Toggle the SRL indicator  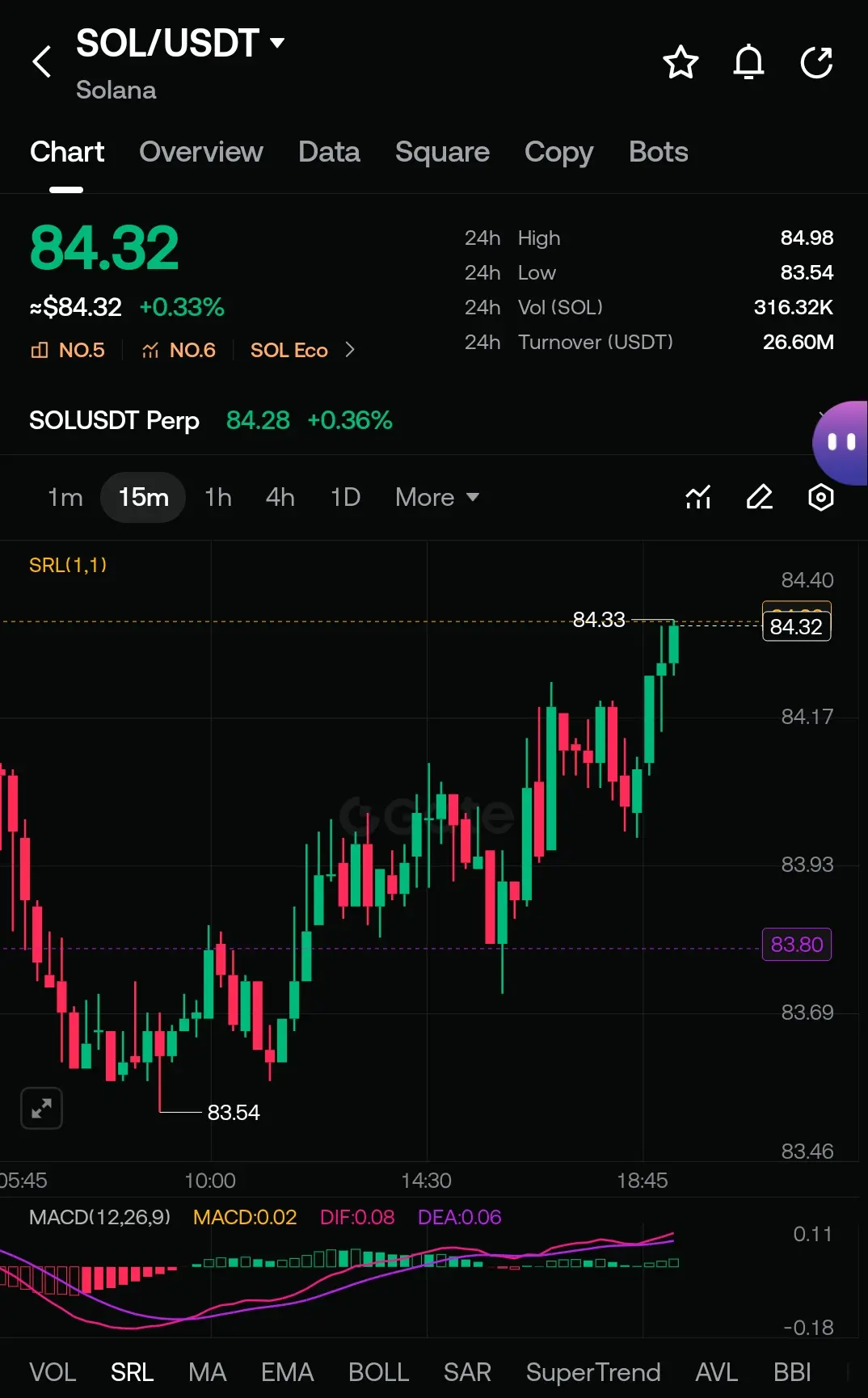(132, 1372)
